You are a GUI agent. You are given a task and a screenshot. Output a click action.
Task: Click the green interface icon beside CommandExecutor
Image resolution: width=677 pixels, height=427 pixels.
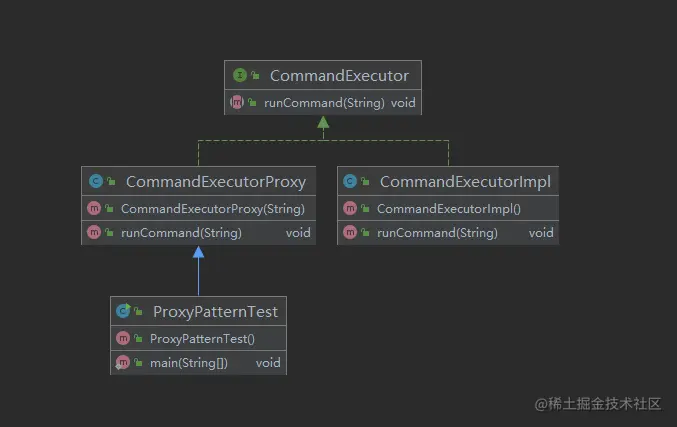(240, 75)
